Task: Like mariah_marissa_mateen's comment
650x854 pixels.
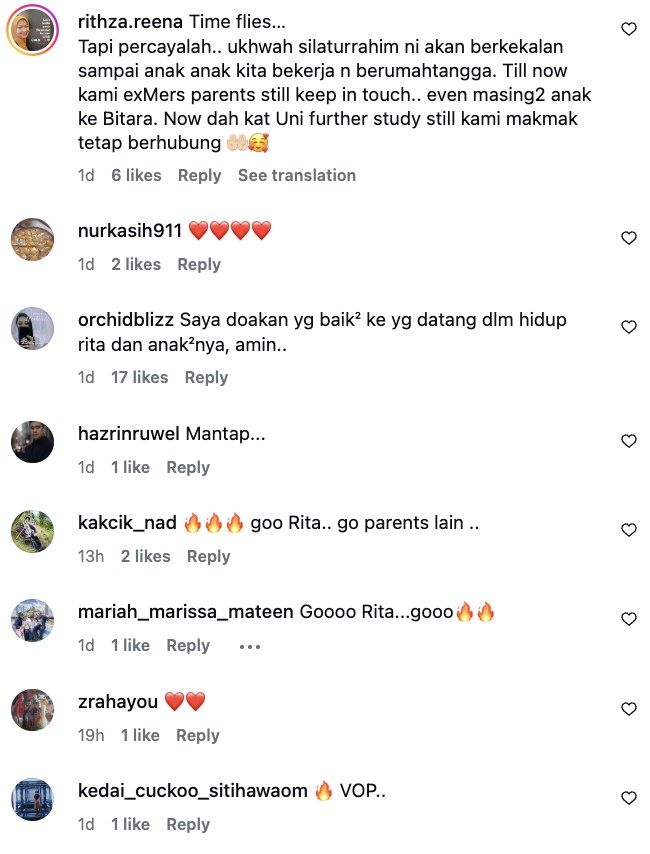Action: click(629, 619)
